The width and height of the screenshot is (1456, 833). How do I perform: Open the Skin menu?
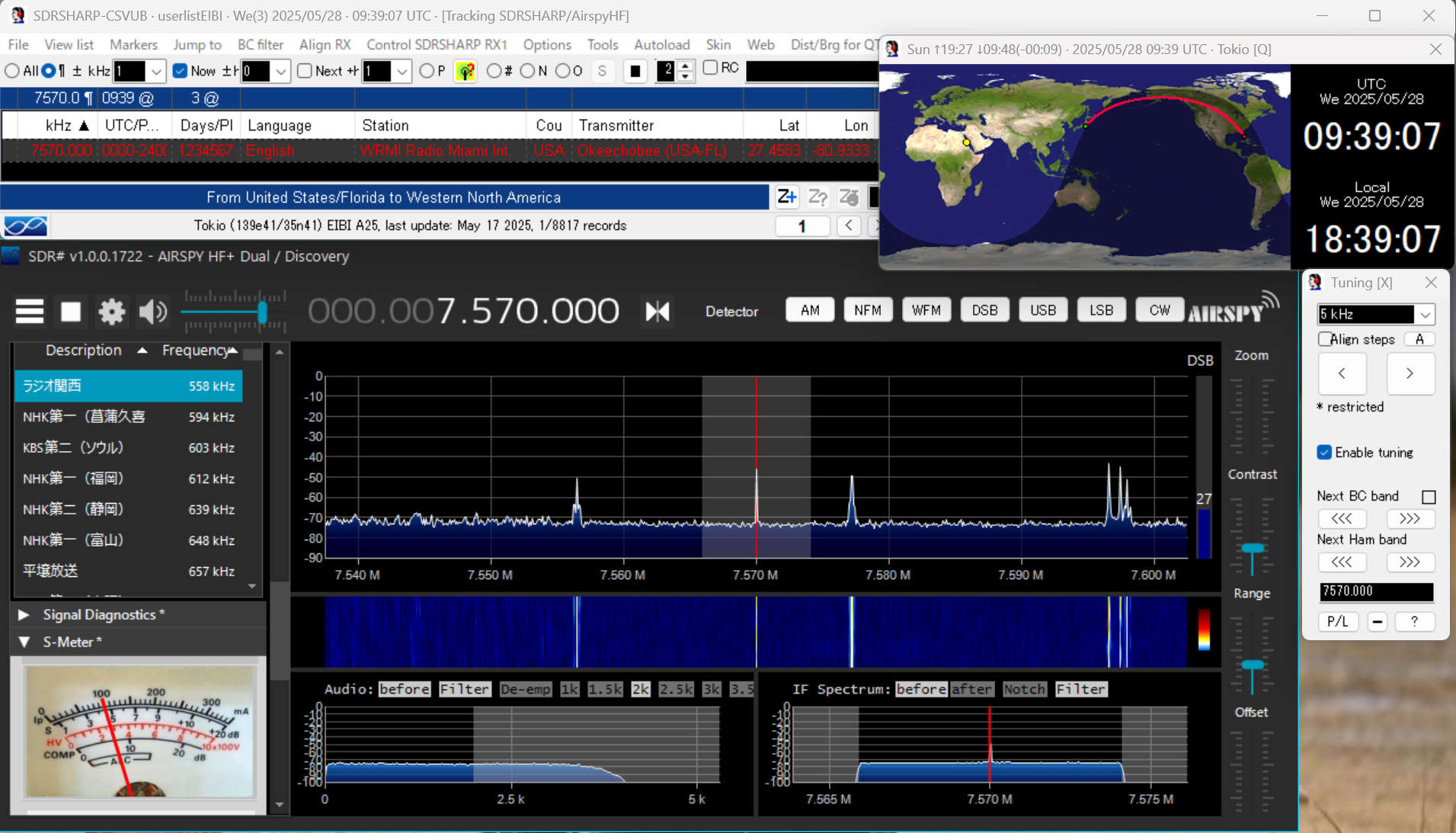(x=718, y=45)
